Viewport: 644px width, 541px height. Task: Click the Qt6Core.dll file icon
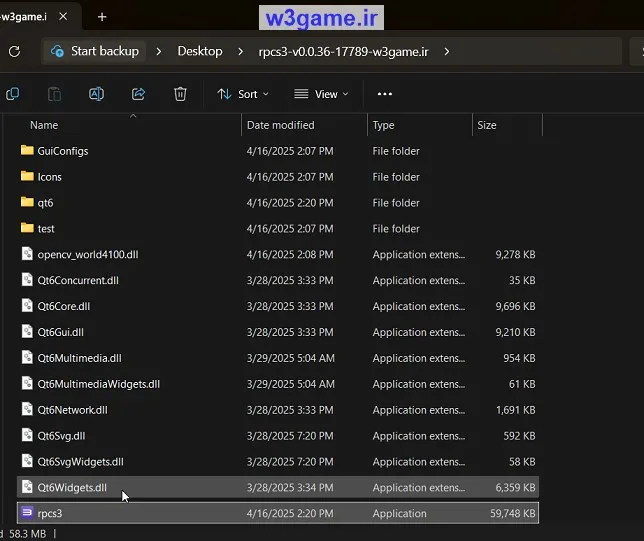click(x=27, y=306)
